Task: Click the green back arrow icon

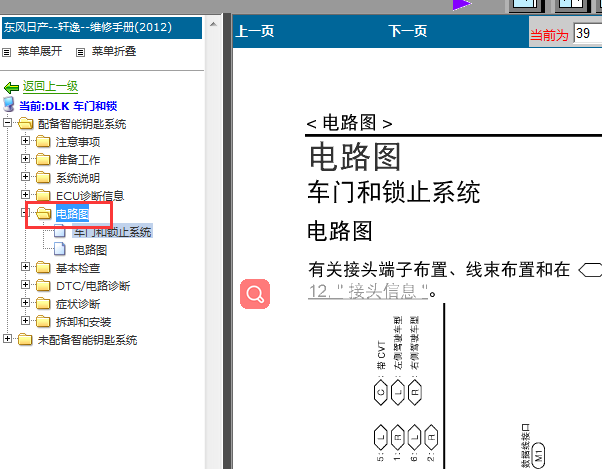Action: [12, 88]
